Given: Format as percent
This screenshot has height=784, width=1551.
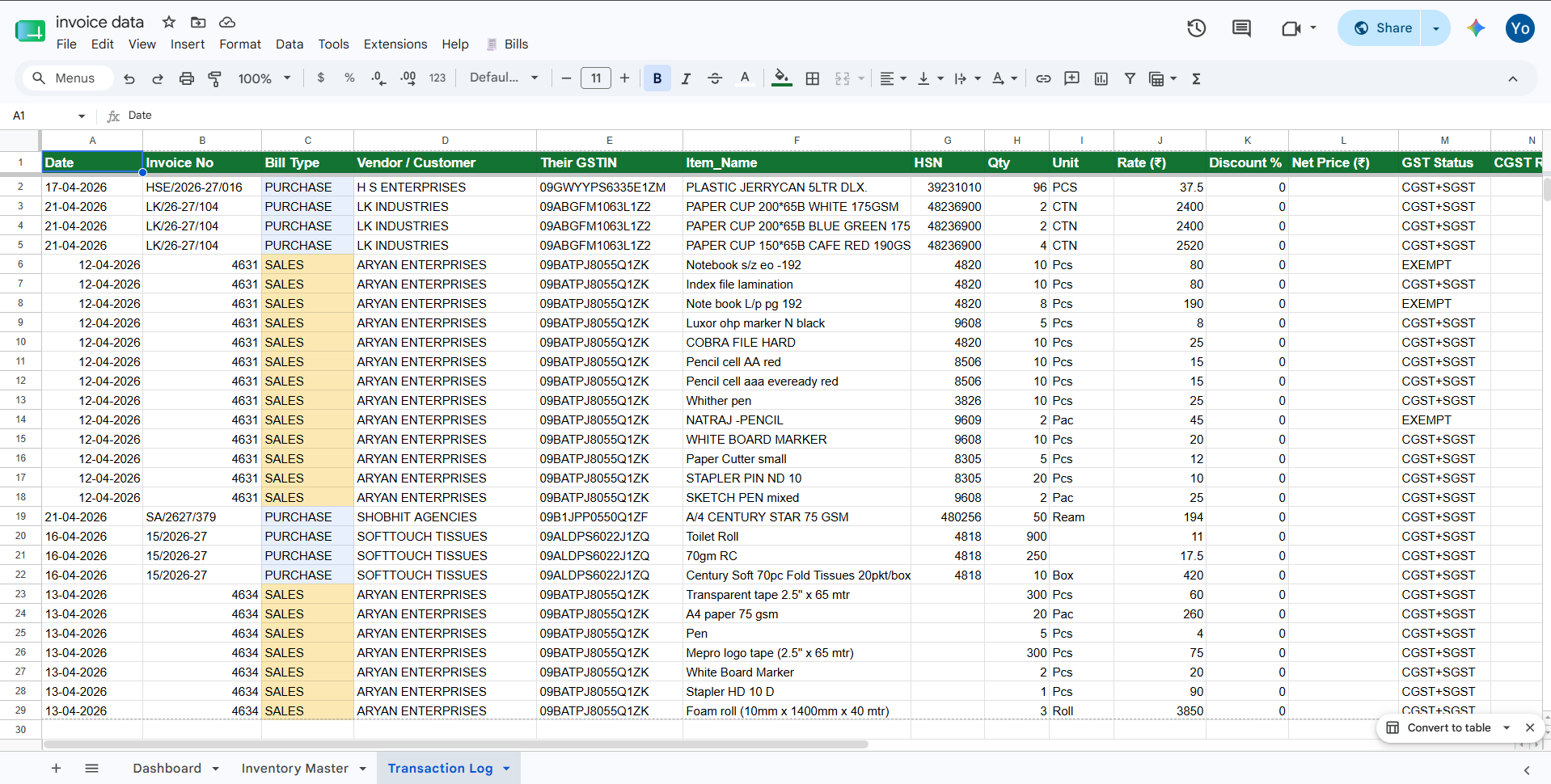Looking at the screenshot, I should pos(349,78).
